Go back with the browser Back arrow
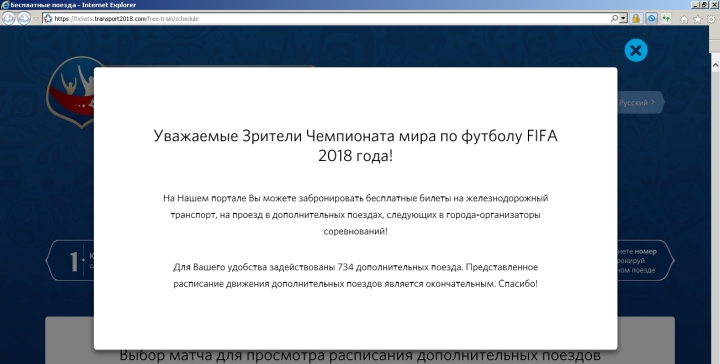 [x=8, y=18]
